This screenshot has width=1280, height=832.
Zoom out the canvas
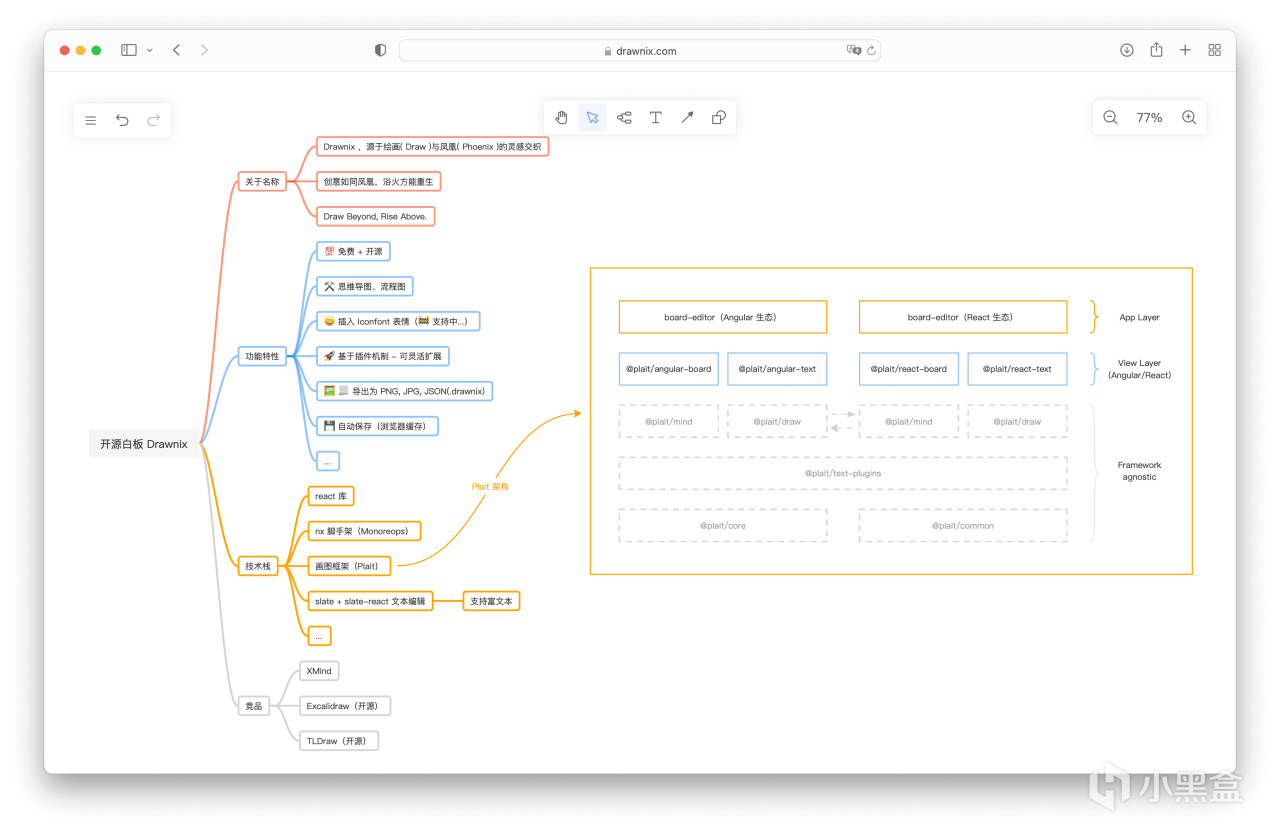coord(1110,117)
